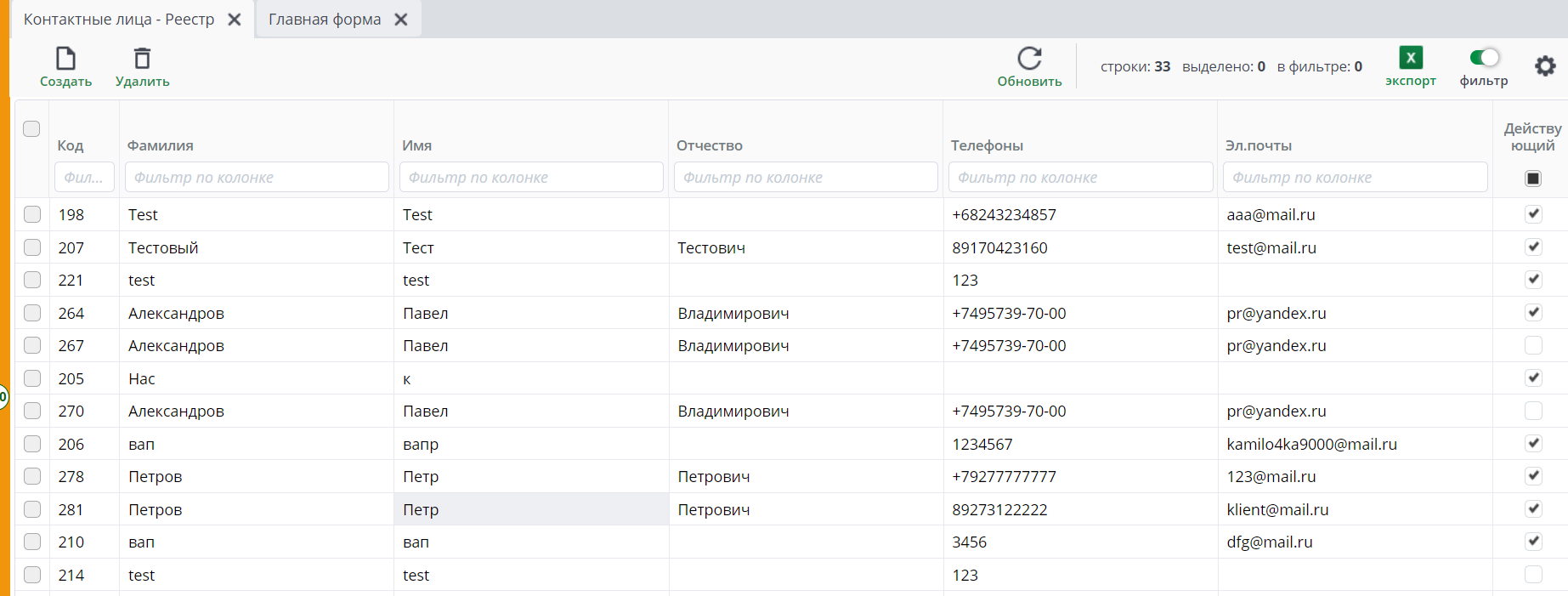Click the Фамилия column filter field

click(257, 178)
